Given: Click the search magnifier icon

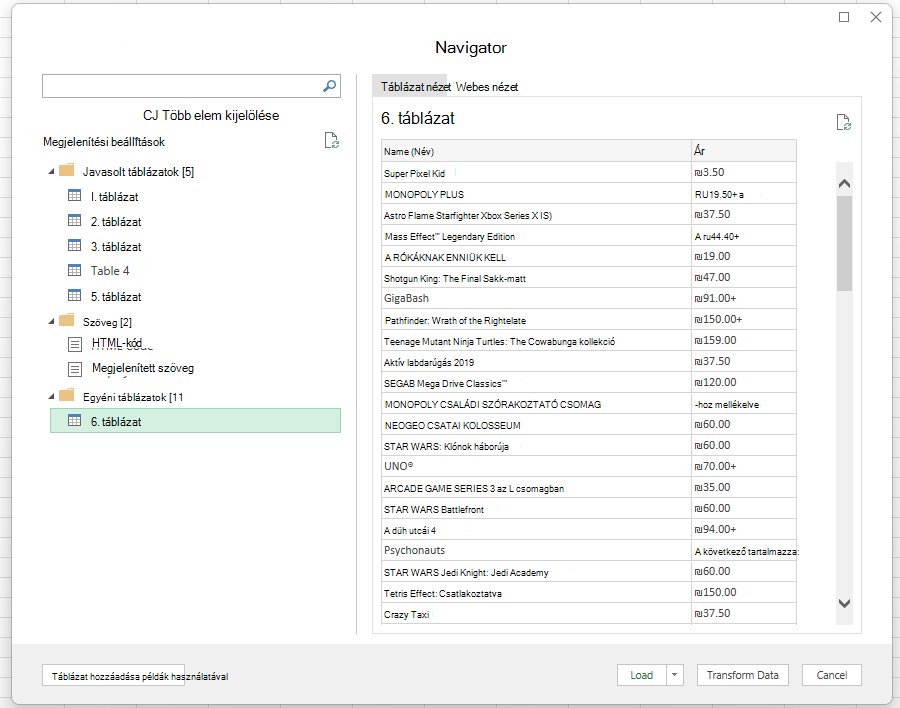Looking at the screenshot, I should (329, 86).
